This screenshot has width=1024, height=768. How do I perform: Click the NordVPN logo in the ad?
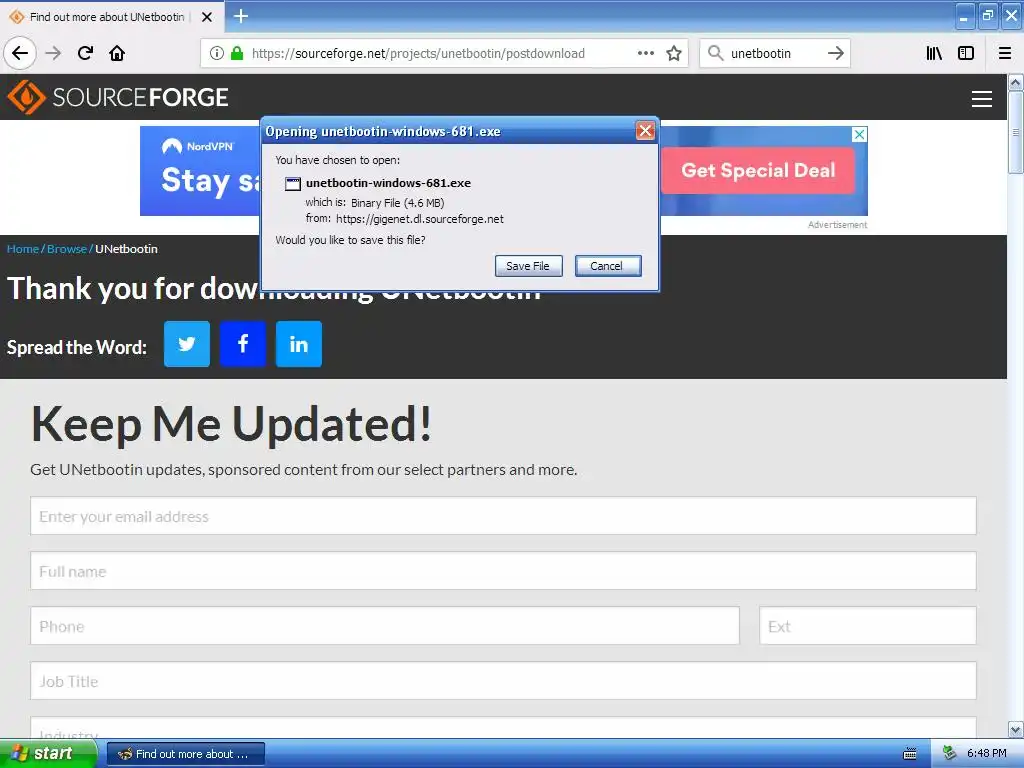(x=198, y=146)
